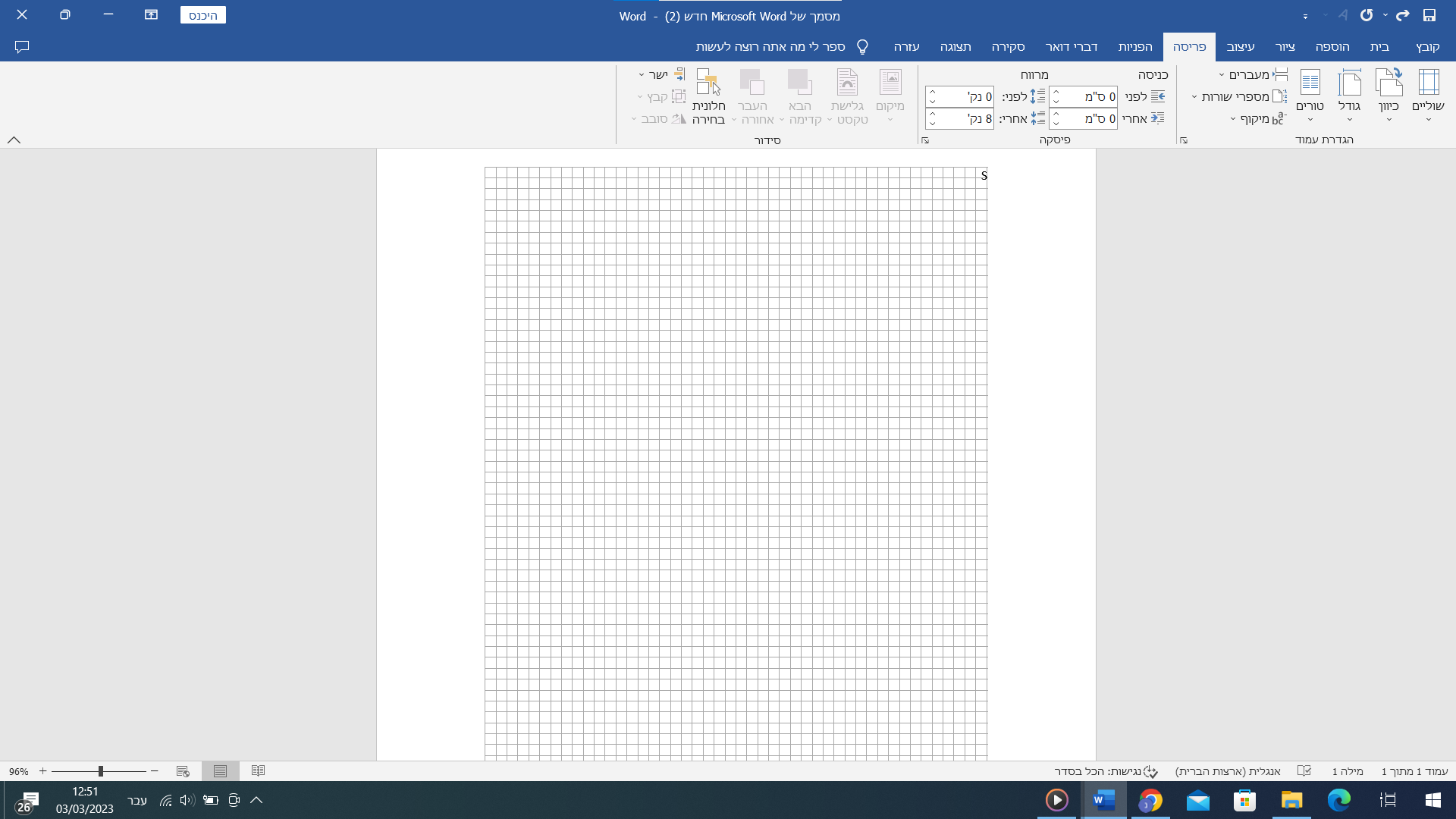This screenshot has height=819, width=1456.
Task: Open the comments speech bubble icon
Action: (x=22, y=47)
